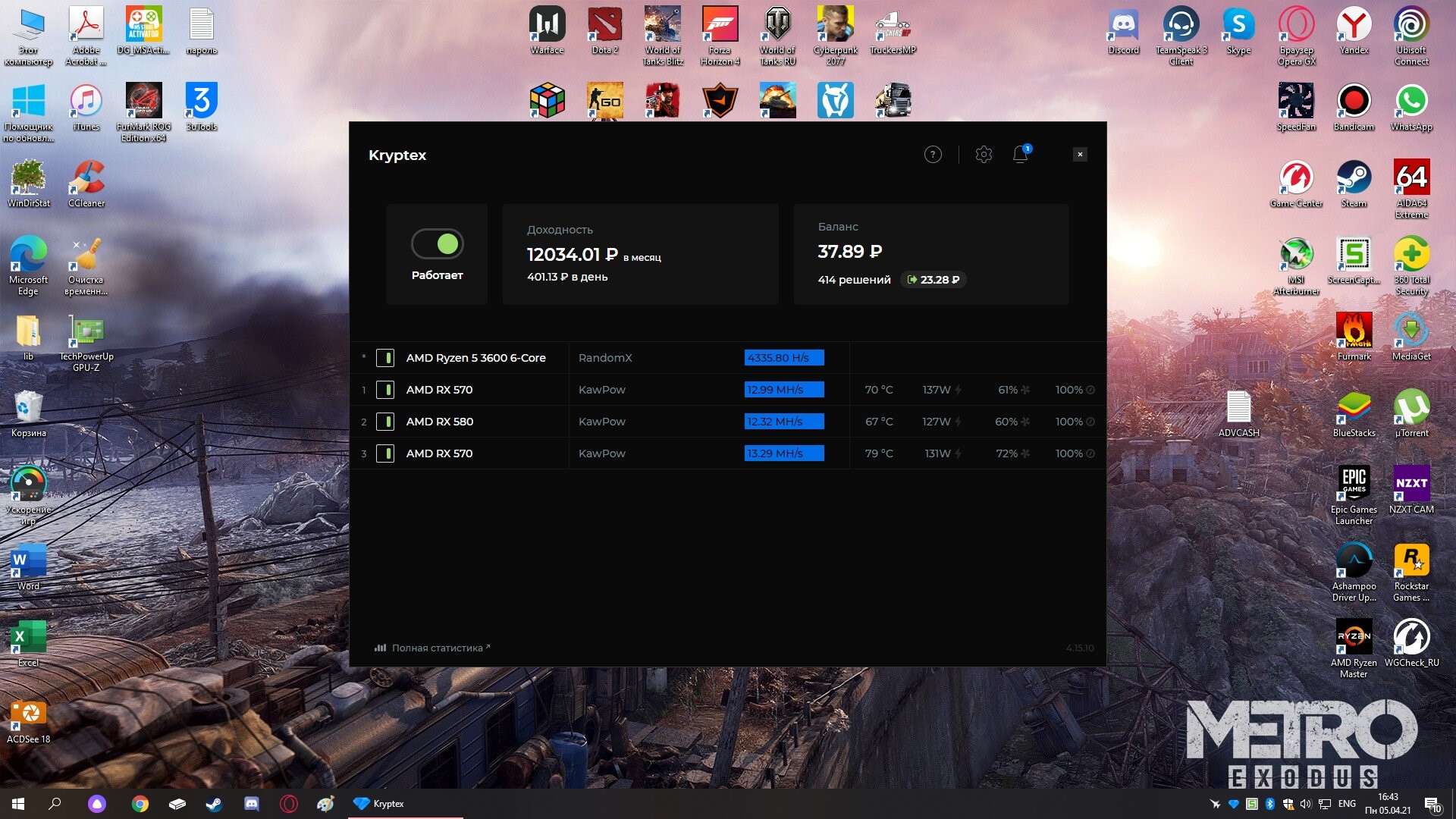Select the 70 °C temperature value
Image resolution: width=1456 pixels, height=819 pixels.
pos(879,390)
